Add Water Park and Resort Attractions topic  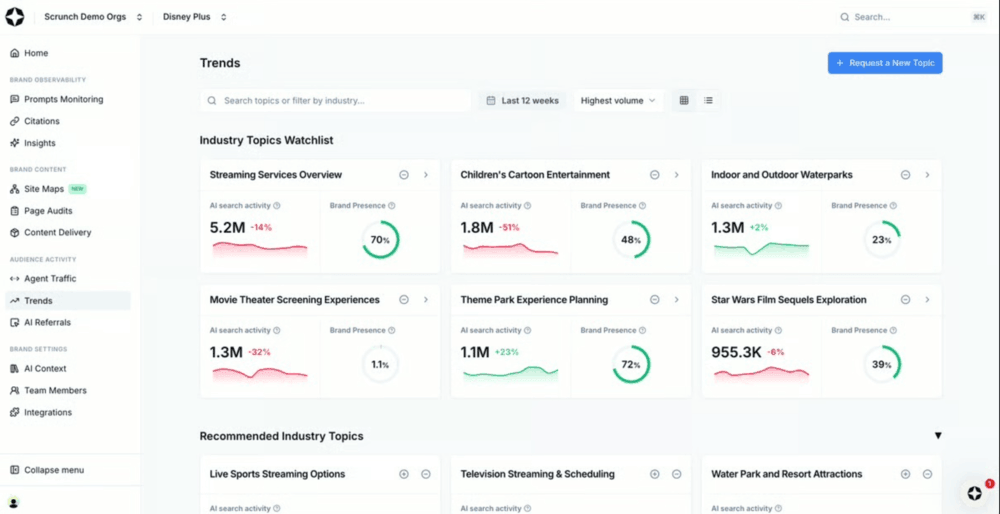tap(905, 474)
